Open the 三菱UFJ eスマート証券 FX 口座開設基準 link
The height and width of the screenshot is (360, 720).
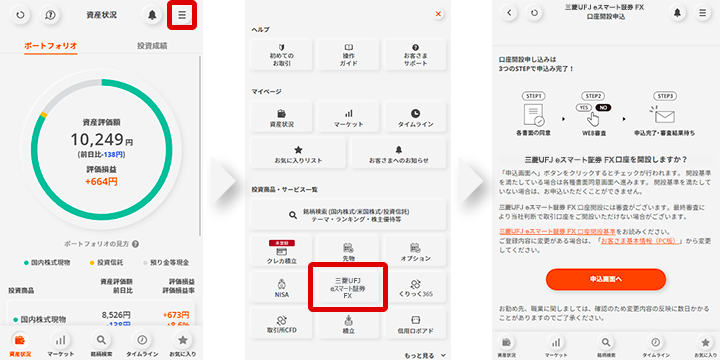pos(557,231)
